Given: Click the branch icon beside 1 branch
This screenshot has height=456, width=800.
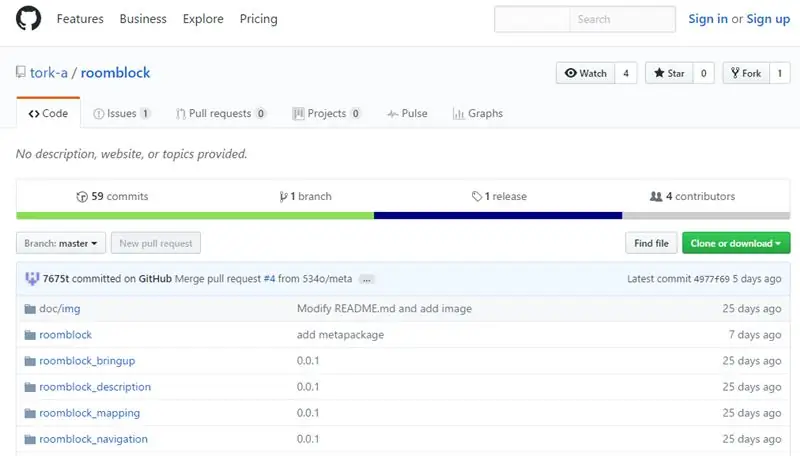Looking at the screenshot, I should coord(283,197).
